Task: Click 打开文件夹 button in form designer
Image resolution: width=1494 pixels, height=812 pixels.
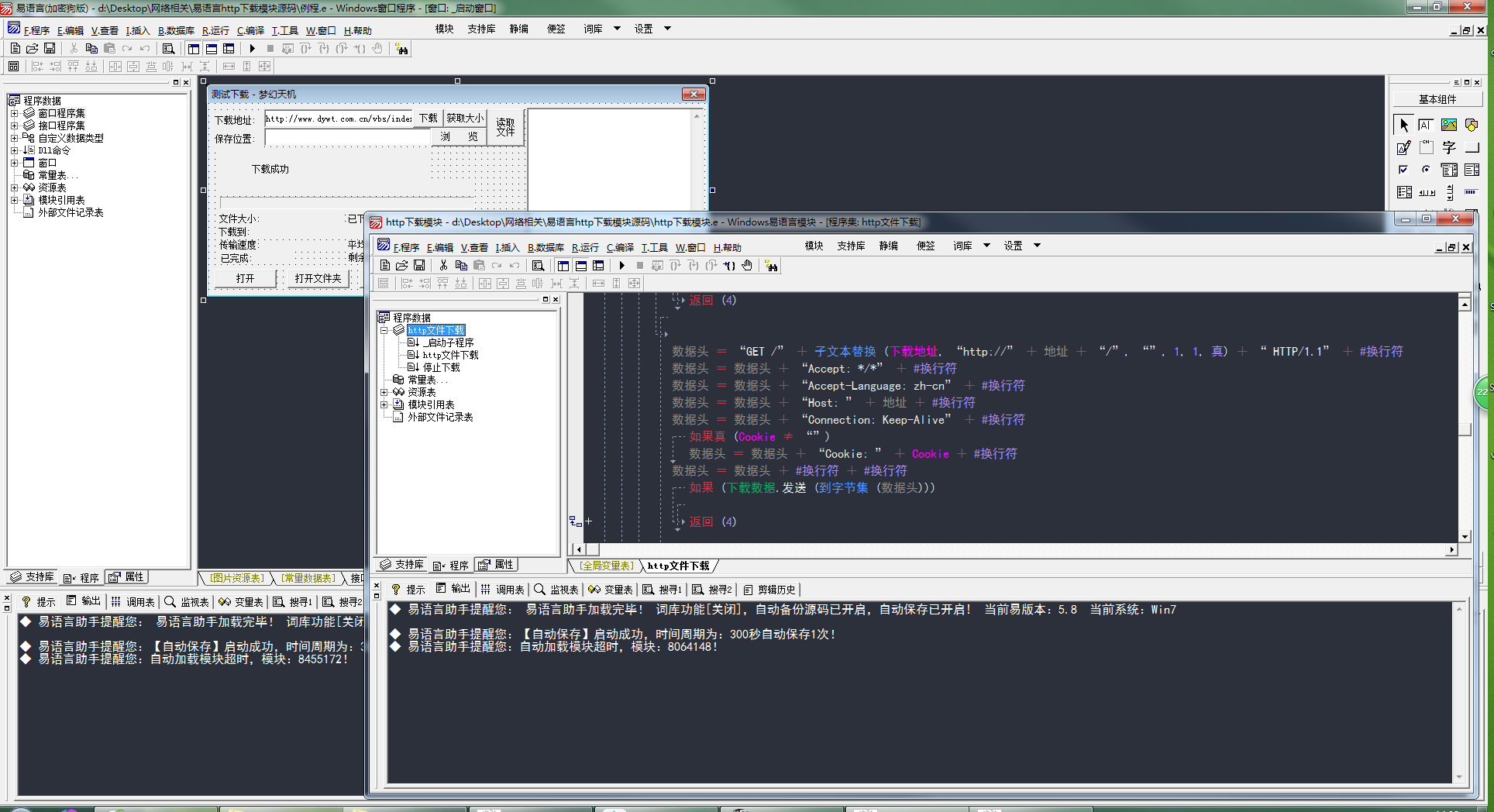Action: pyautogui.click(x=318, y=278)
